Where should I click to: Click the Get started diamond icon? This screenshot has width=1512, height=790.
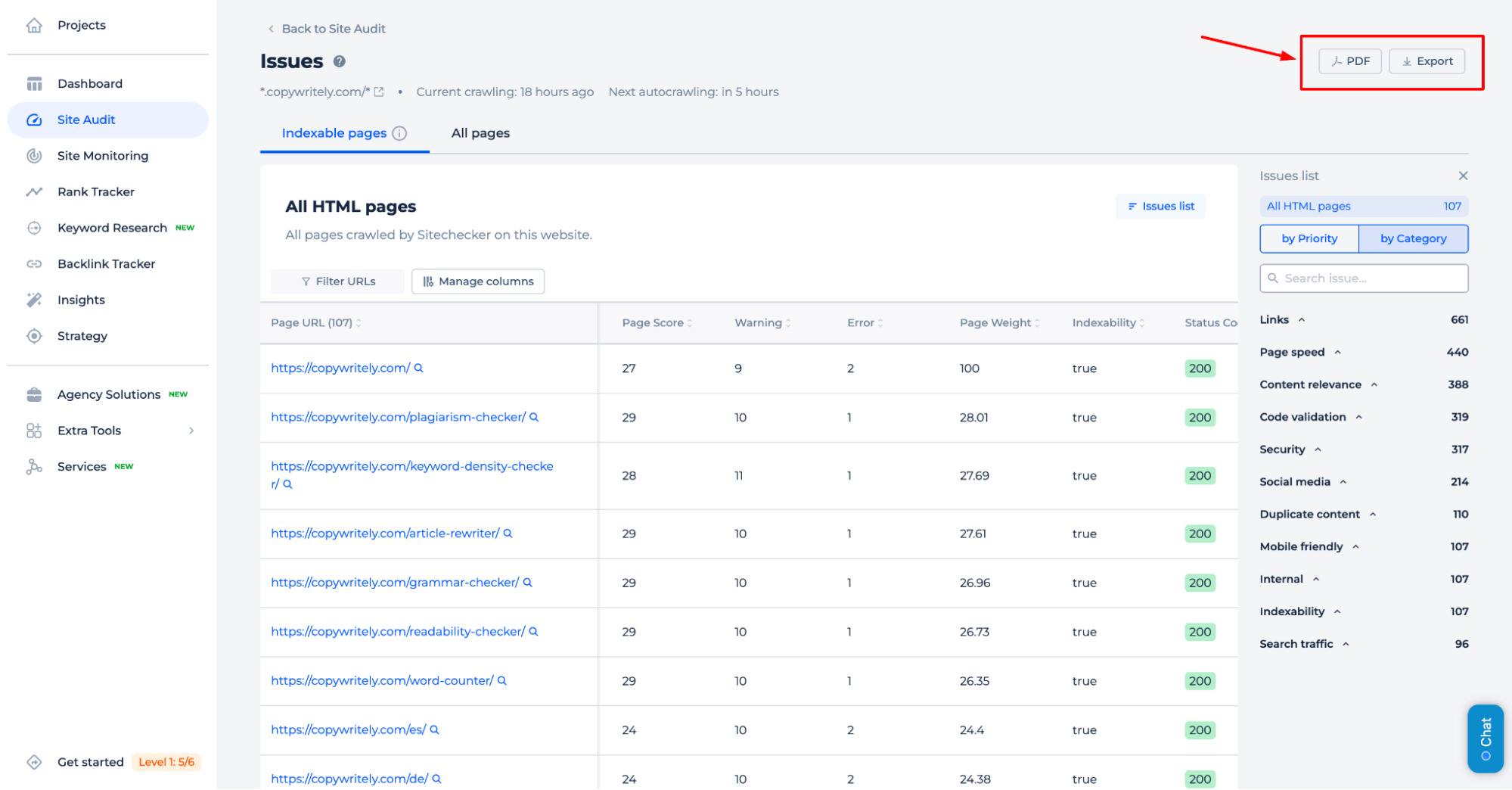point(34,762)
